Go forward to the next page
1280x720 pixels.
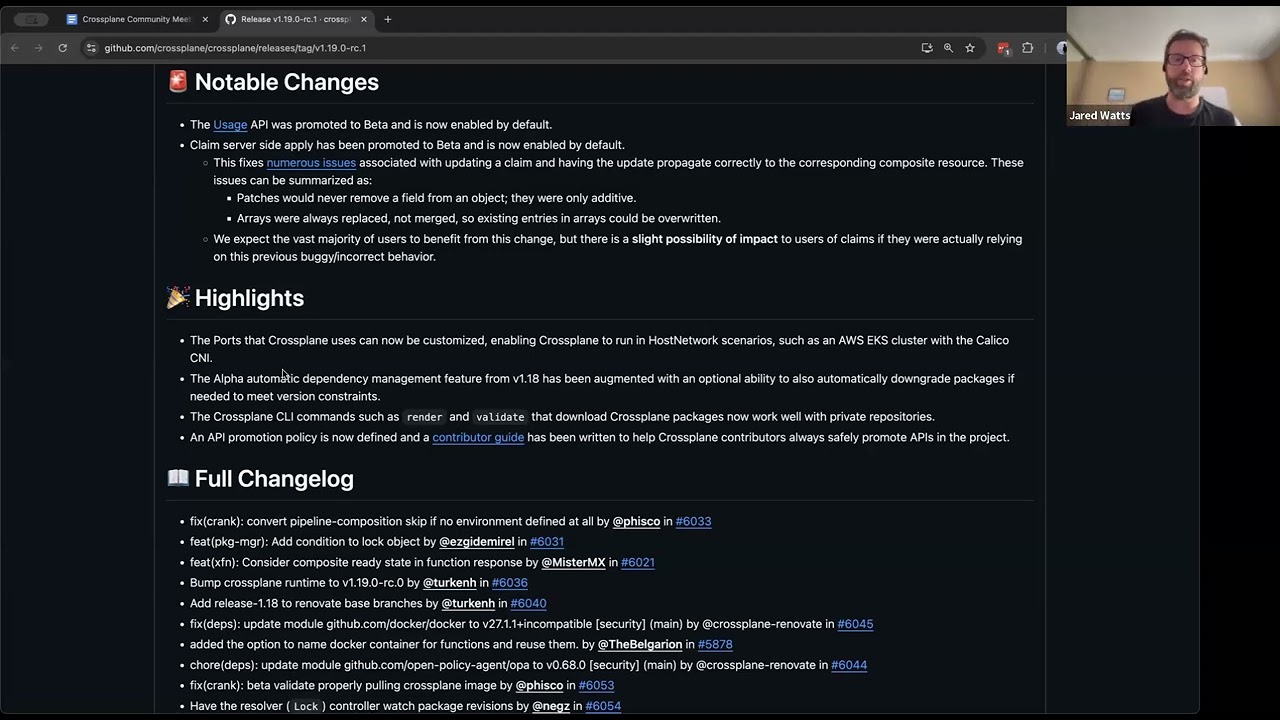[x=39, y=48]
